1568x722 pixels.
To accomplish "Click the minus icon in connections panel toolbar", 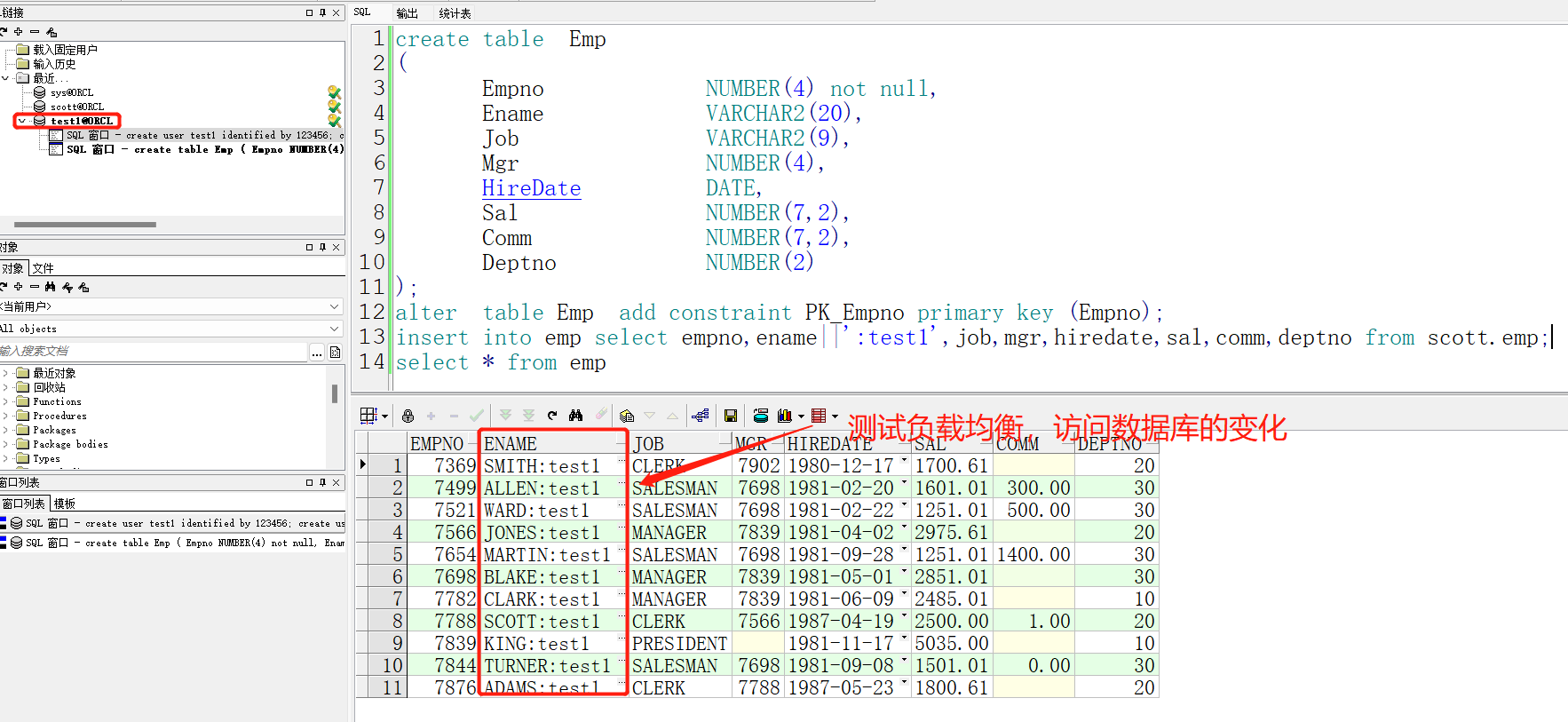I will coord(35,31).
